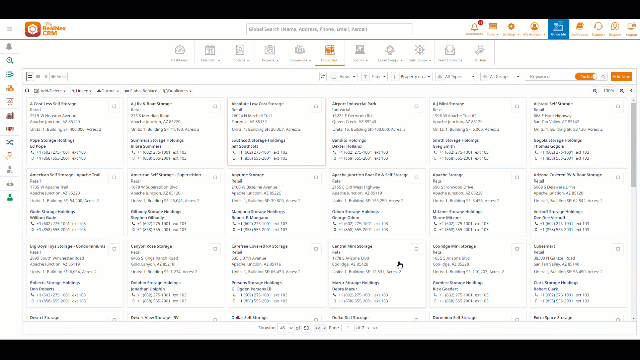Click the orange Add New button
The height and width of the screenshot is (360, 640).
[x=621, y=77]
